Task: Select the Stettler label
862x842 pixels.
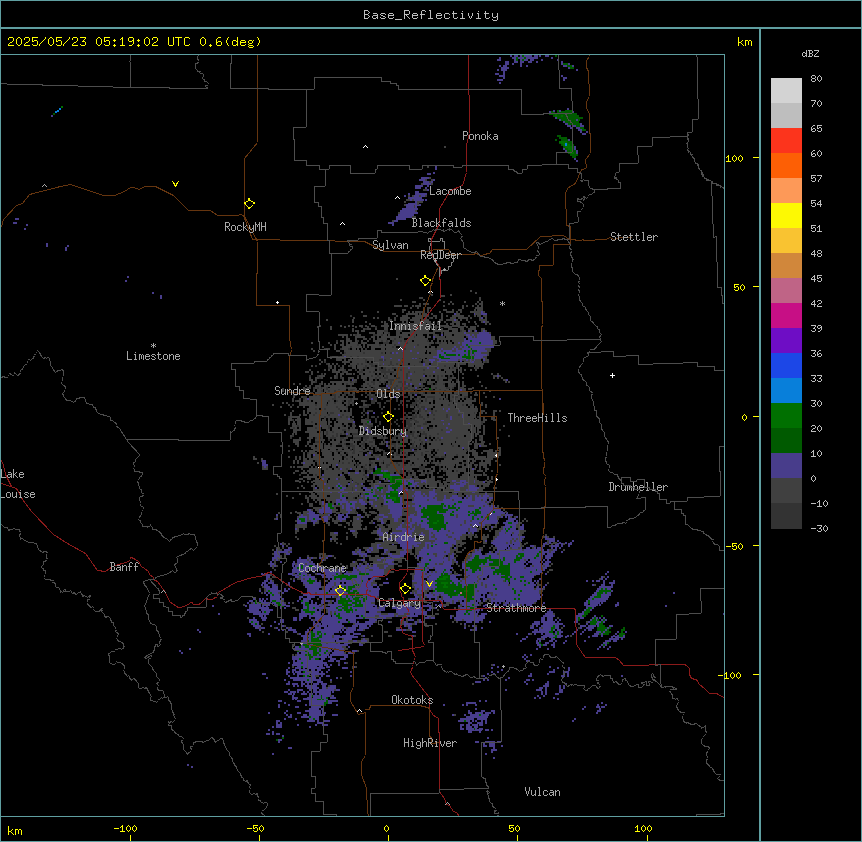Action: [634, 237]
